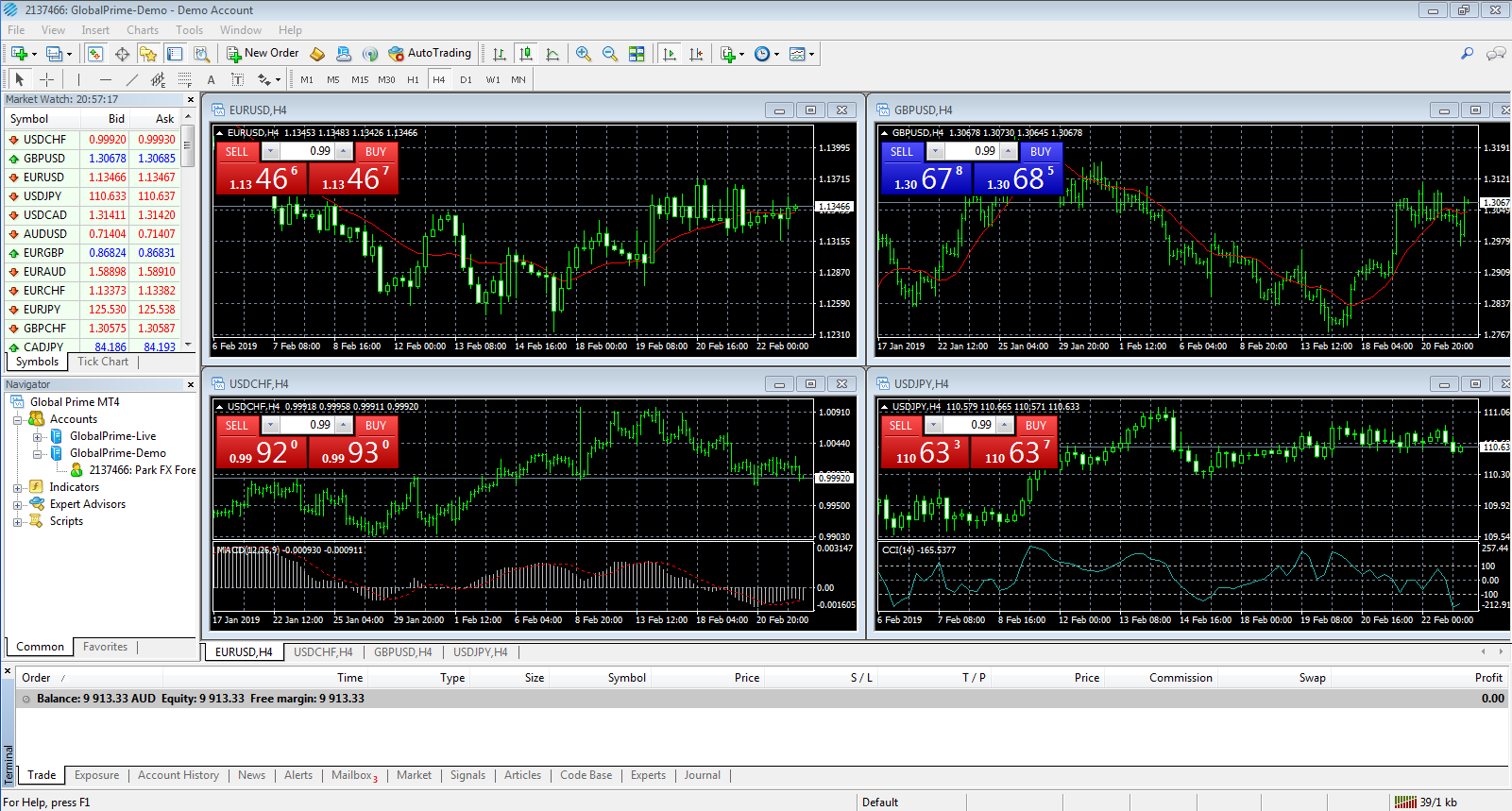
Task: Switch timeframe to M15
Action: tap(360, 79)
